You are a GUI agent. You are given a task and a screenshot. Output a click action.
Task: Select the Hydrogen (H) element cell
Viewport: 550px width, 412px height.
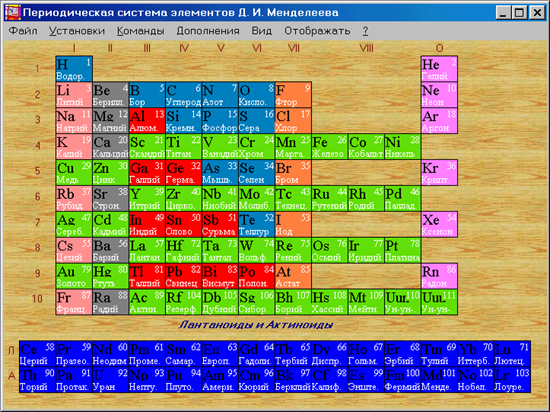coord(74,69)
